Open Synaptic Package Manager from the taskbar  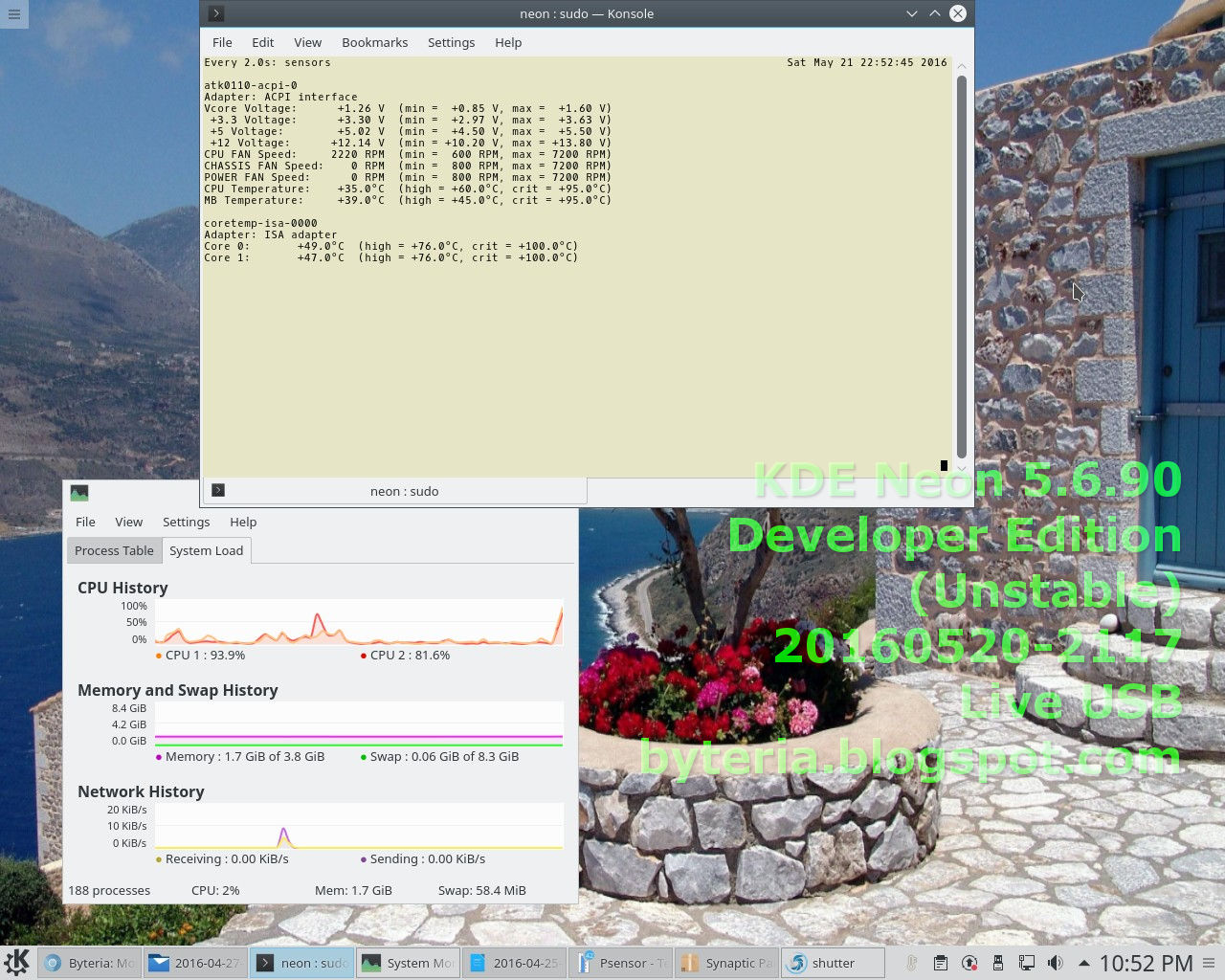(x=726, y=962)
